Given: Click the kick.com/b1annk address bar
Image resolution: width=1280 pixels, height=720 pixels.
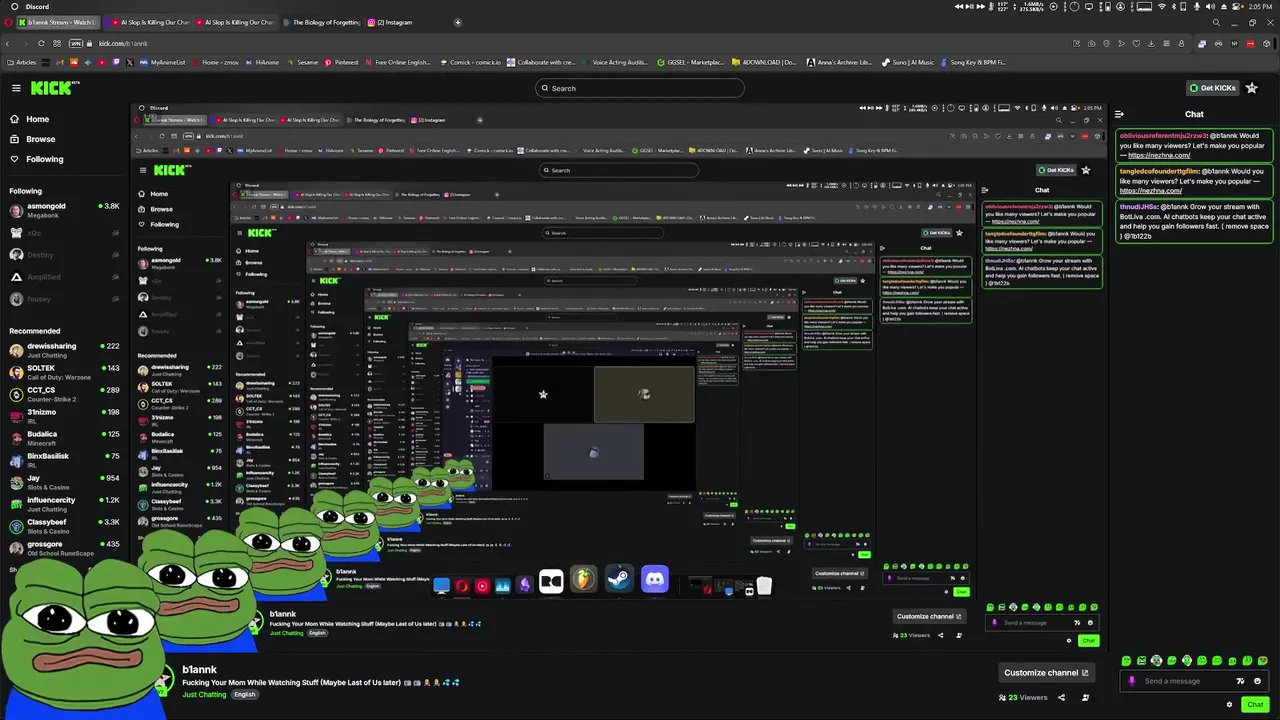Looking at the screenshot, I should 123,44.
